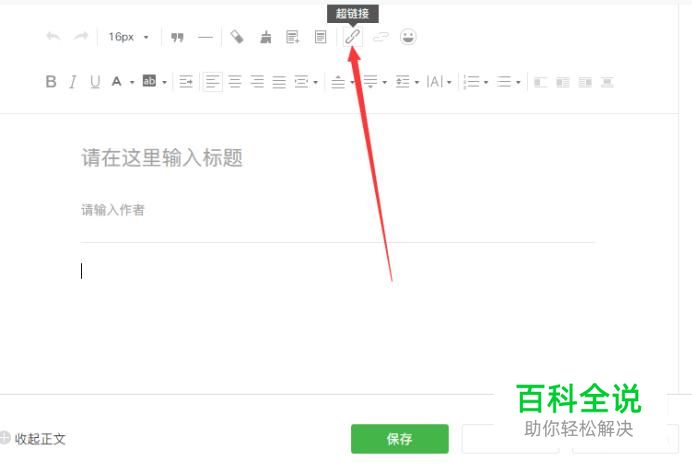692x473 pixels.
Task: Click into the article body text area
Action: point(338,318)
